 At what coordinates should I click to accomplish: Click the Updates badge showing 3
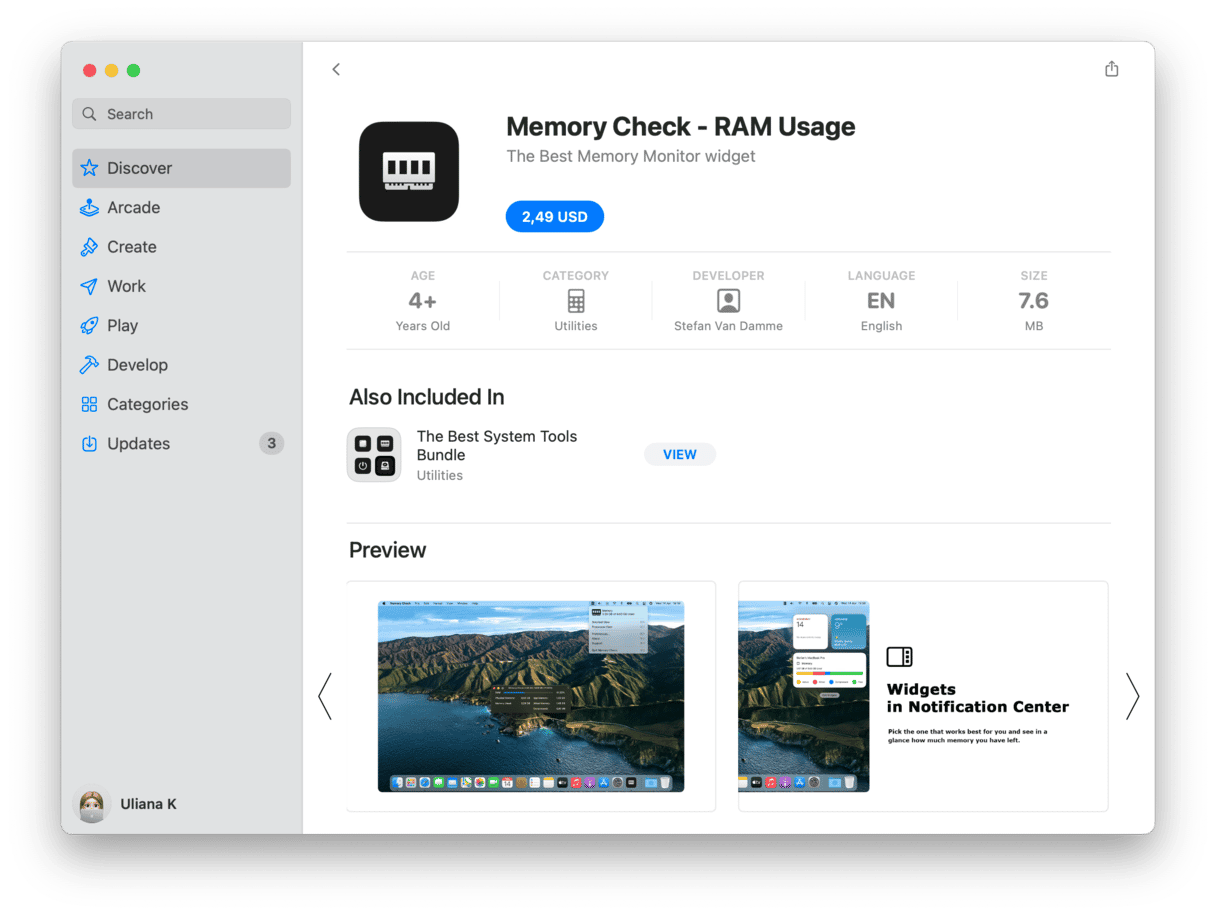(271, 444)
